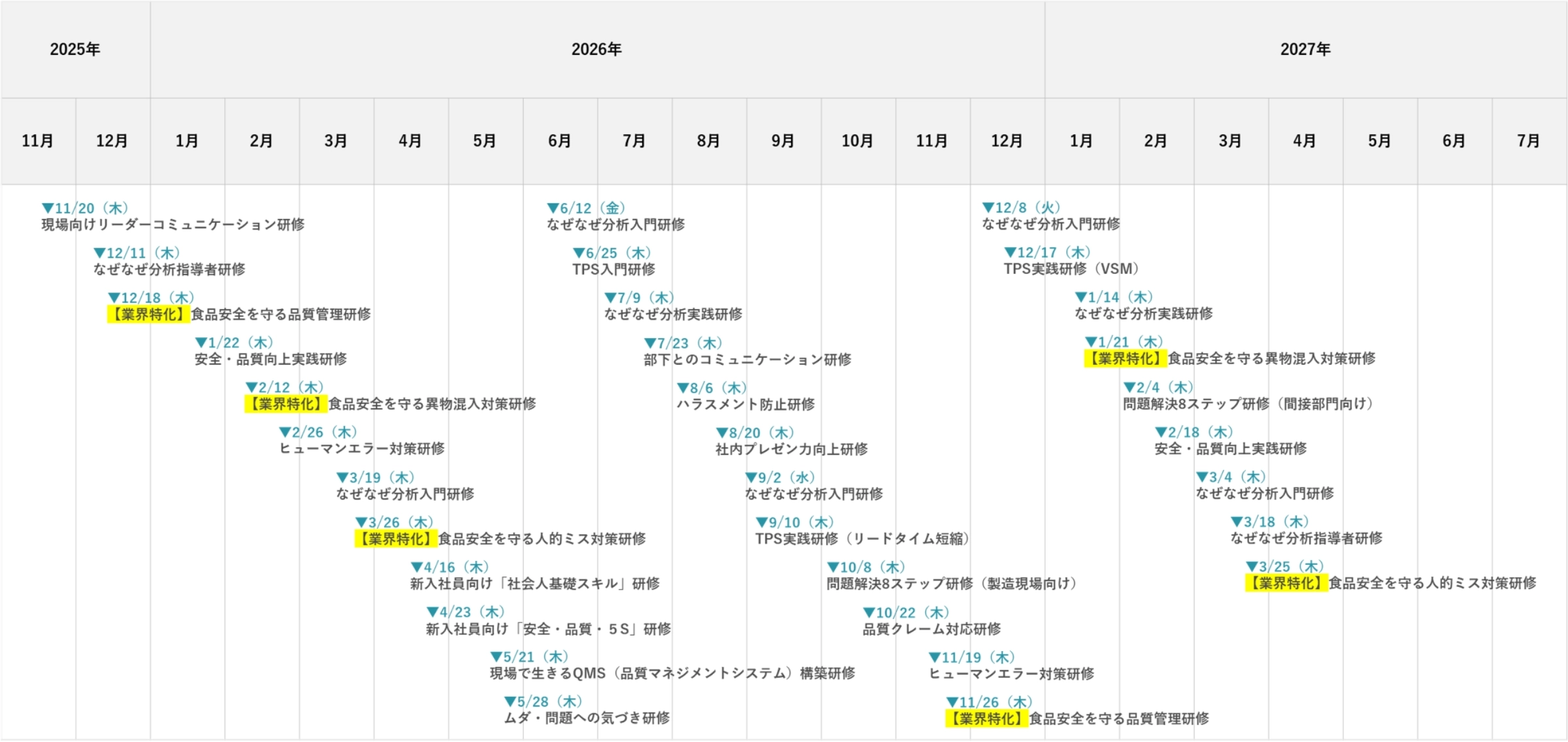Click the 12/18 業界特化 yellow tag
The height and width of the screenshot is (742, 1568).
pyautogui.click(x=149, y=314)
